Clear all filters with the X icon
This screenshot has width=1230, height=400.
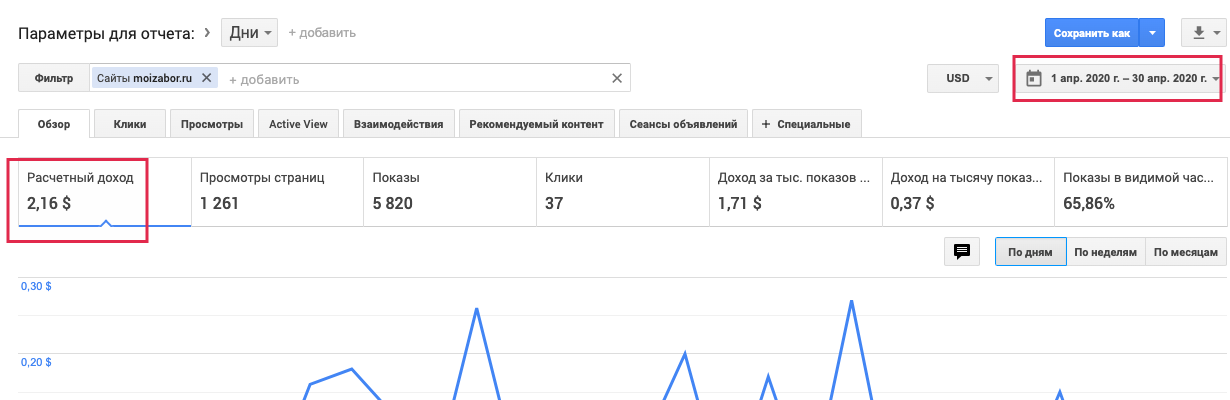tap(617, 78)
